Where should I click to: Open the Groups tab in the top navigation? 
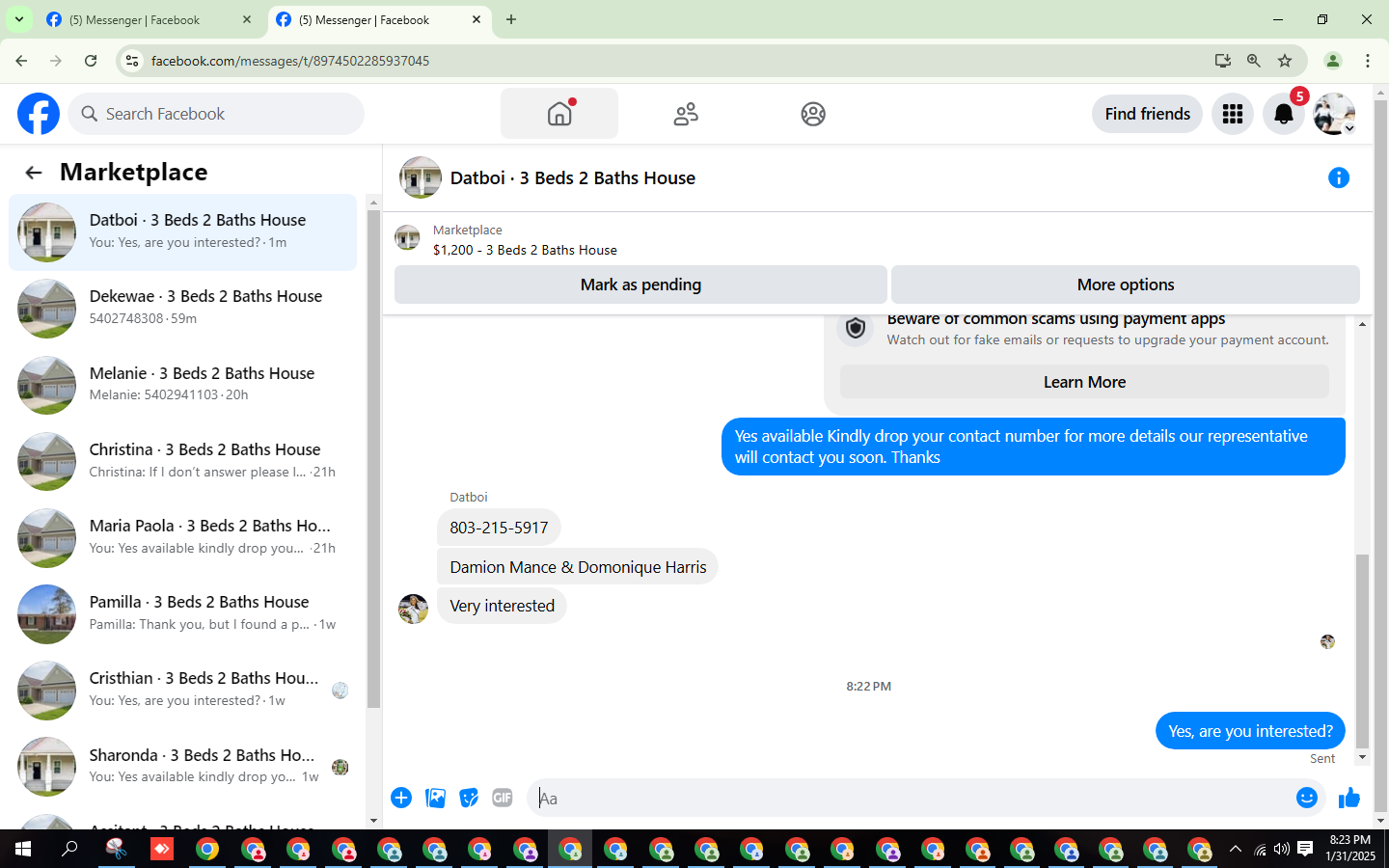(x=813, y=114)
